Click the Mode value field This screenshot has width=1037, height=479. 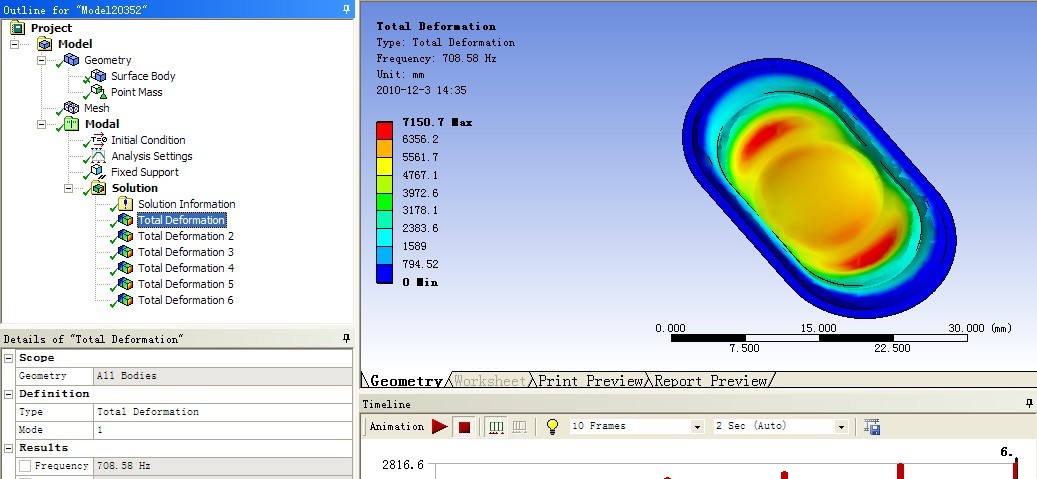[x=223, y=429]
